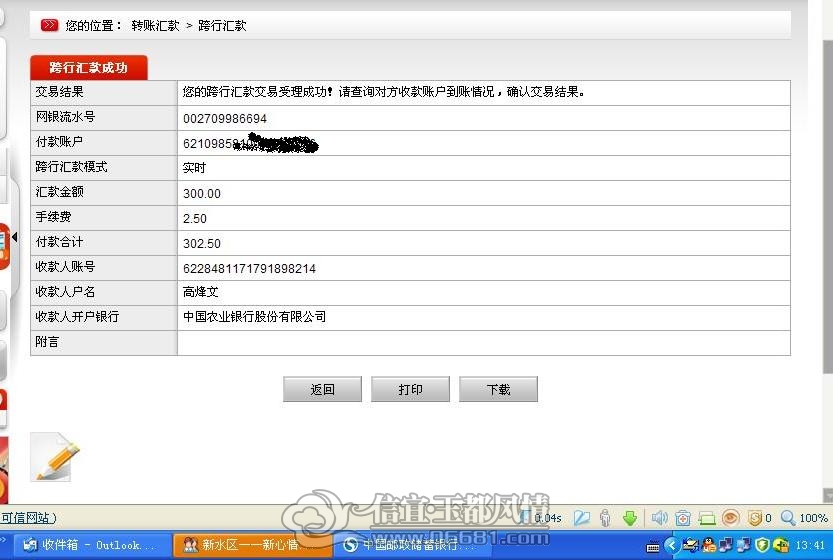This screenshot has height=560, width=833.
Task: Click the 打印 print button
Action: (410, 389)
